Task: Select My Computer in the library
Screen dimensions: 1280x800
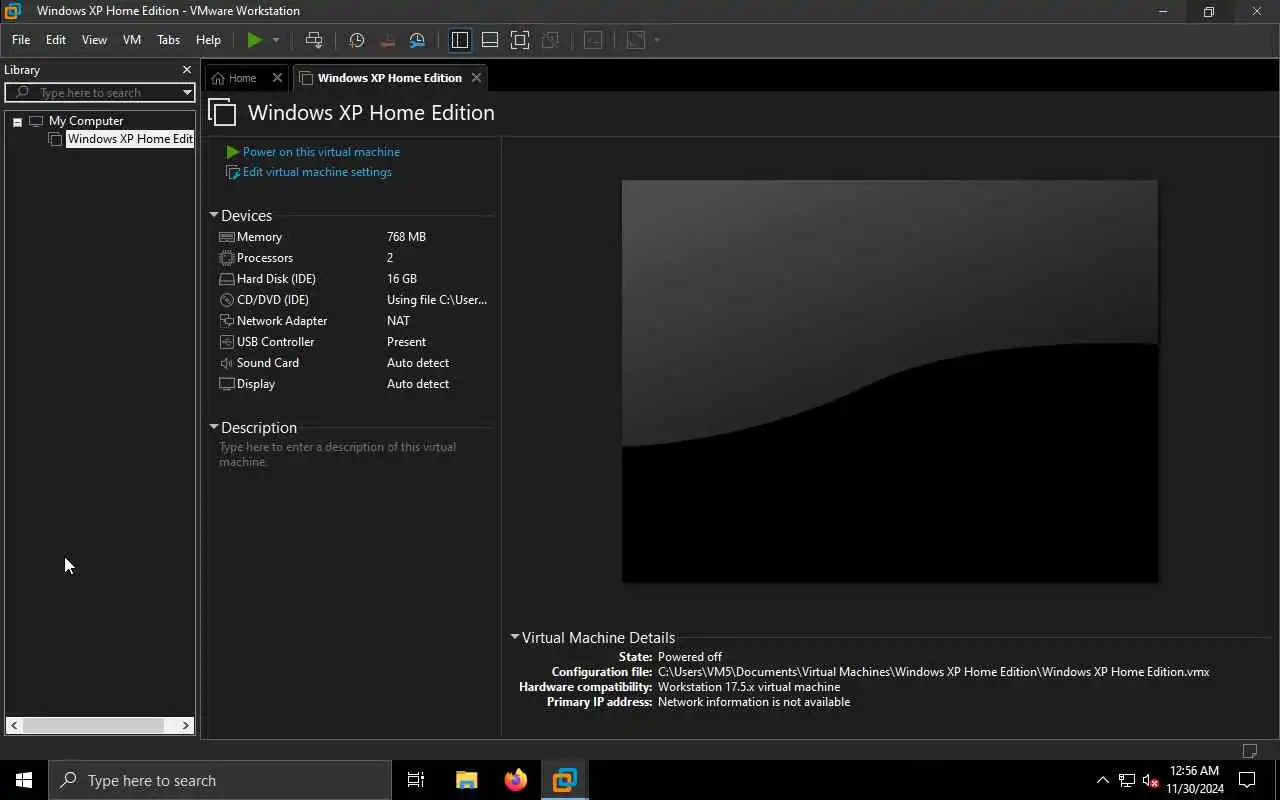Action: coord(86,121)
